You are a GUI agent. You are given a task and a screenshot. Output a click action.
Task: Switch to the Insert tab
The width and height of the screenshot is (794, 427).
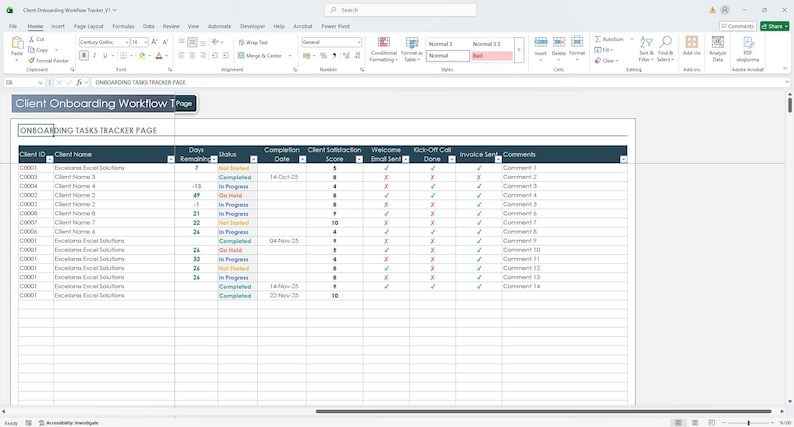point(58,26)
